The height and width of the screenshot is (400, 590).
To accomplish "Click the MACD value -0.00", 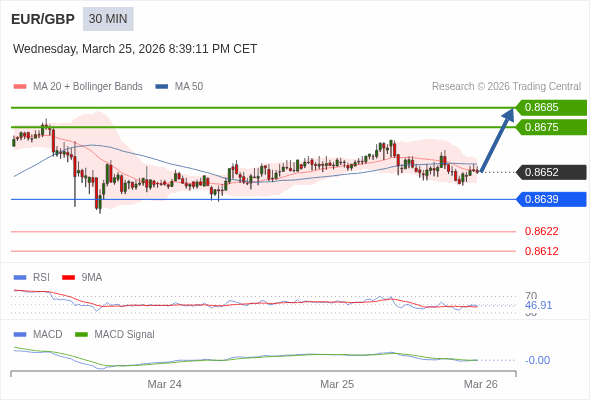I will pyautogui.click(x=537, y=360).
